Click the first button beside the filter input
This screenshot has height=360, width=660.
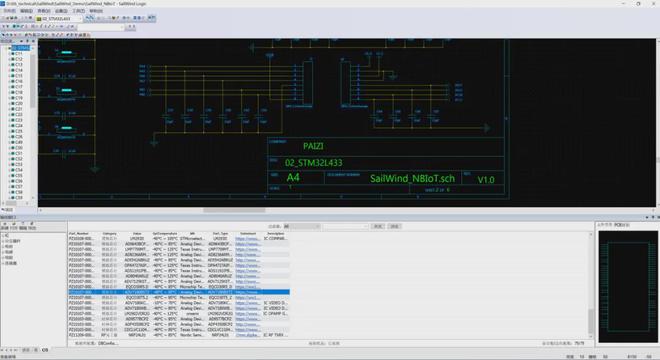[x=378, y=227]
